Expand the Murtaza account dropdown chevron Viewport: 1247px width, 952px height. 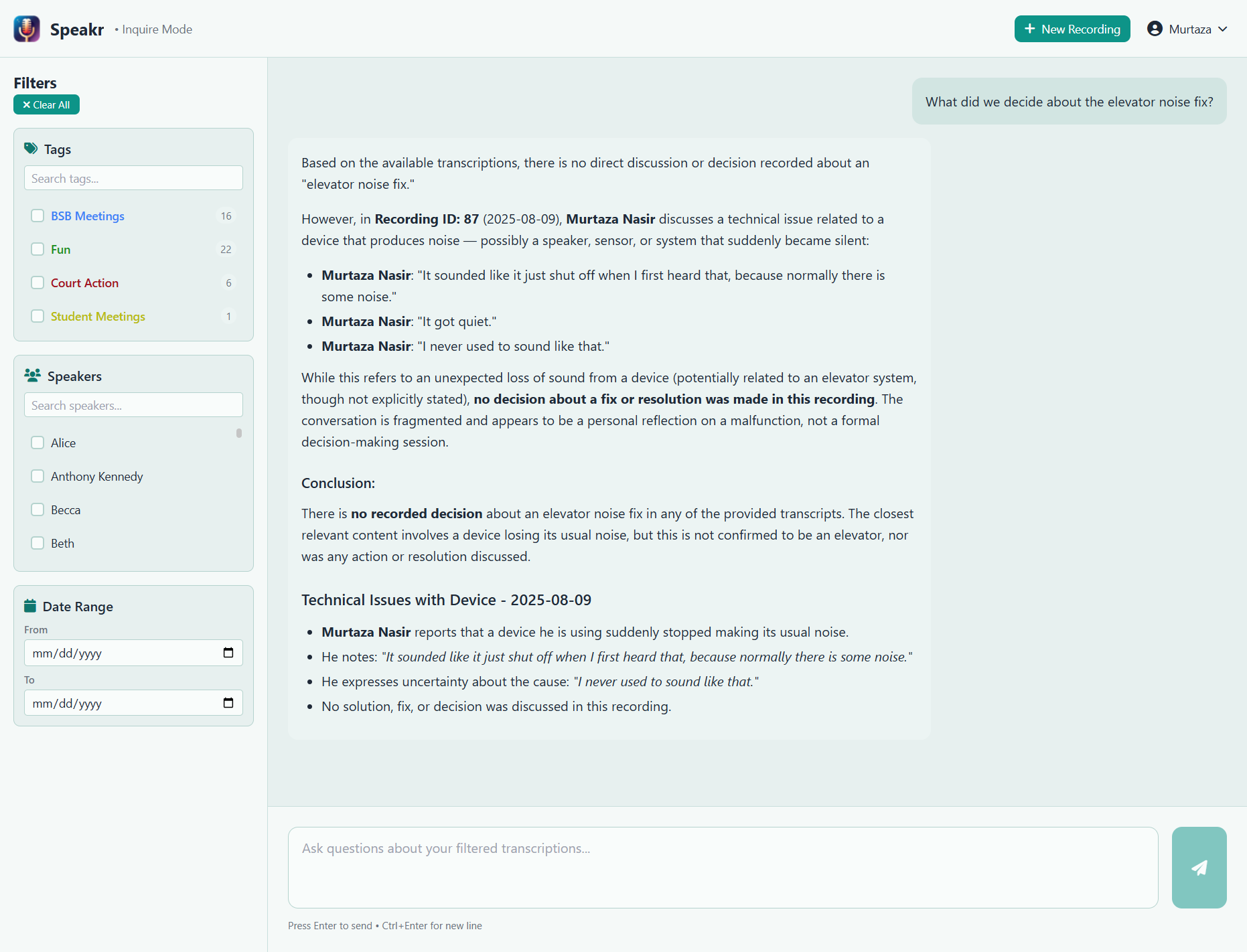[1223, 29]
